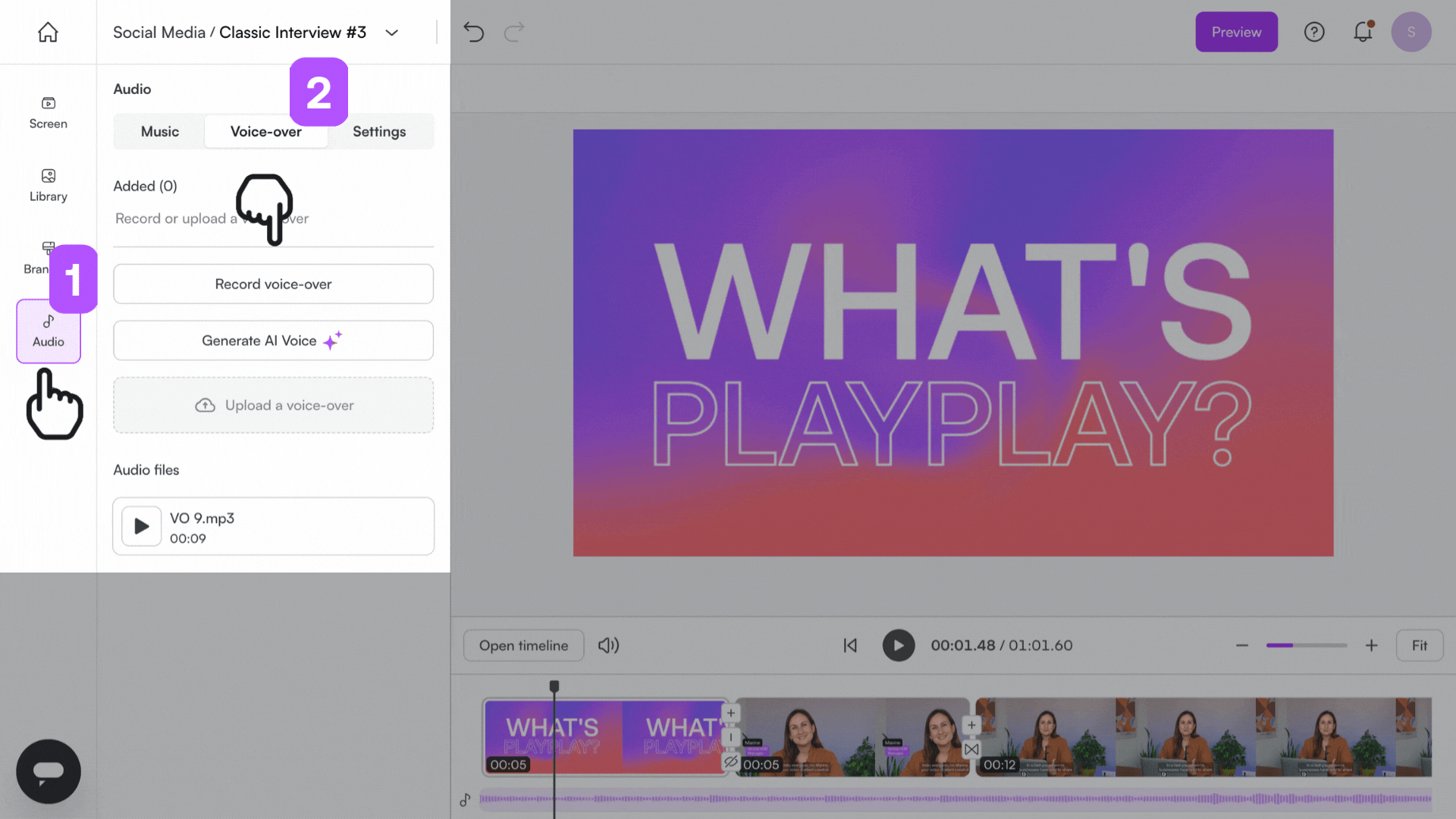Go to the home page icon
The image size is (1456, 819).
click(48, 32)
